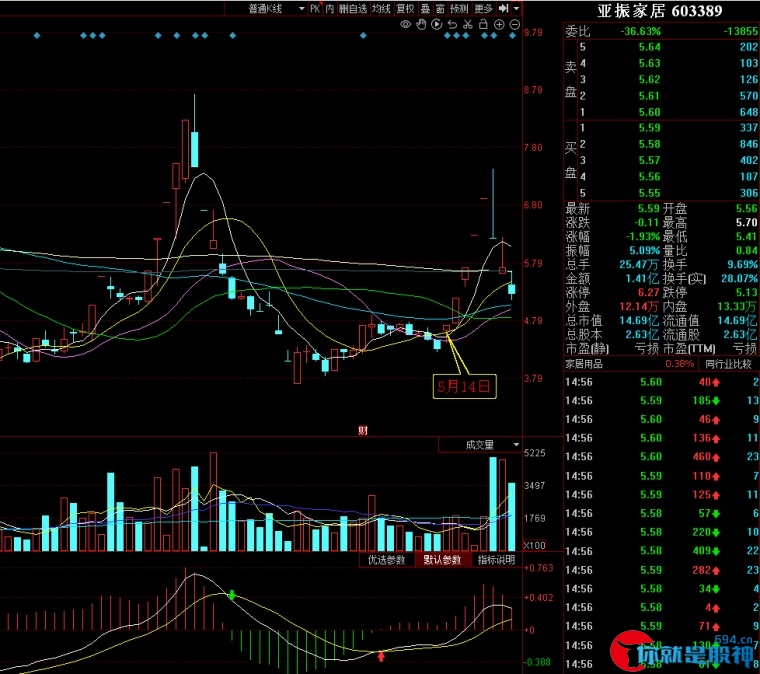Select the tick row with volume 460
Viewport: 760px width, 674px height.
tap(662, 456)
